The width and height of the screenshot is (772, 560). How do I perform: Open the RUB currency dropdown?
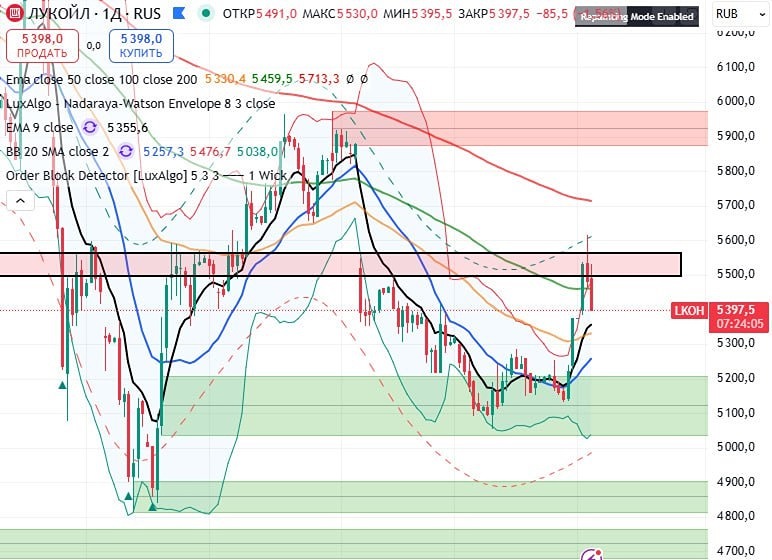(740, 14)
